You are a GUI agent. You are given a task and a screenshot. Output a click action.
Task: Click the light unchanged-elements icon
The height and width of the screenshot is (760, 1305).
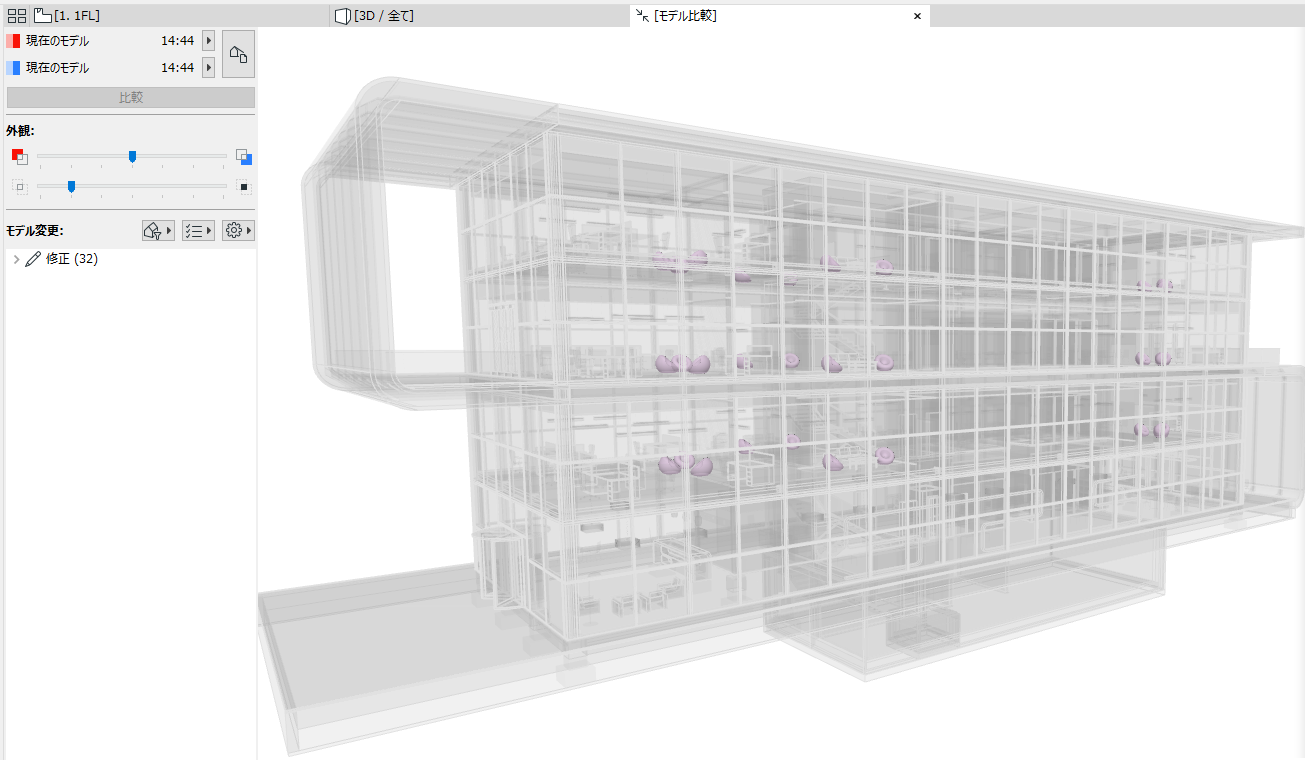click(x=19, y=186)
